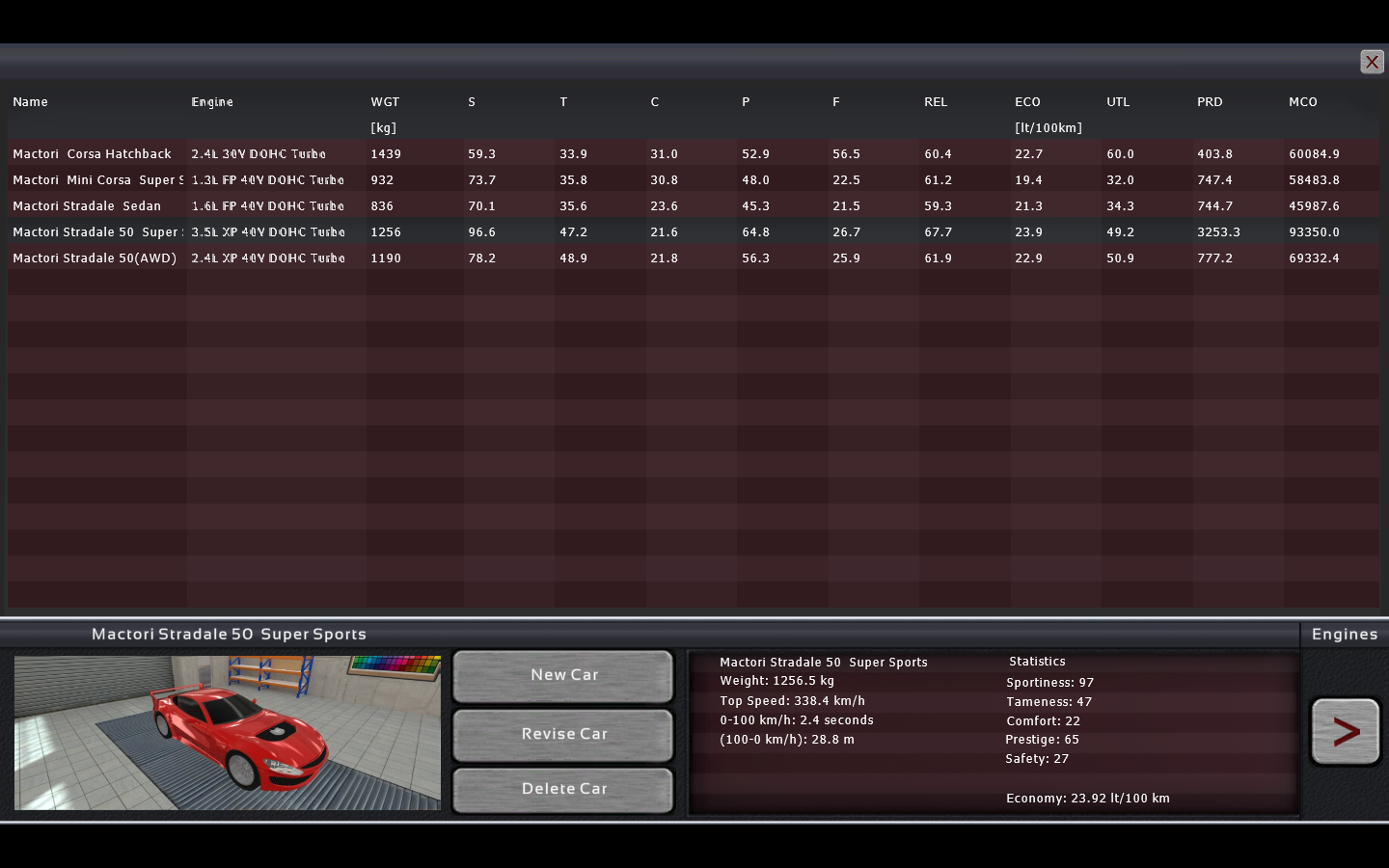
Task: Sort by Engine column header
Action: 212,102
